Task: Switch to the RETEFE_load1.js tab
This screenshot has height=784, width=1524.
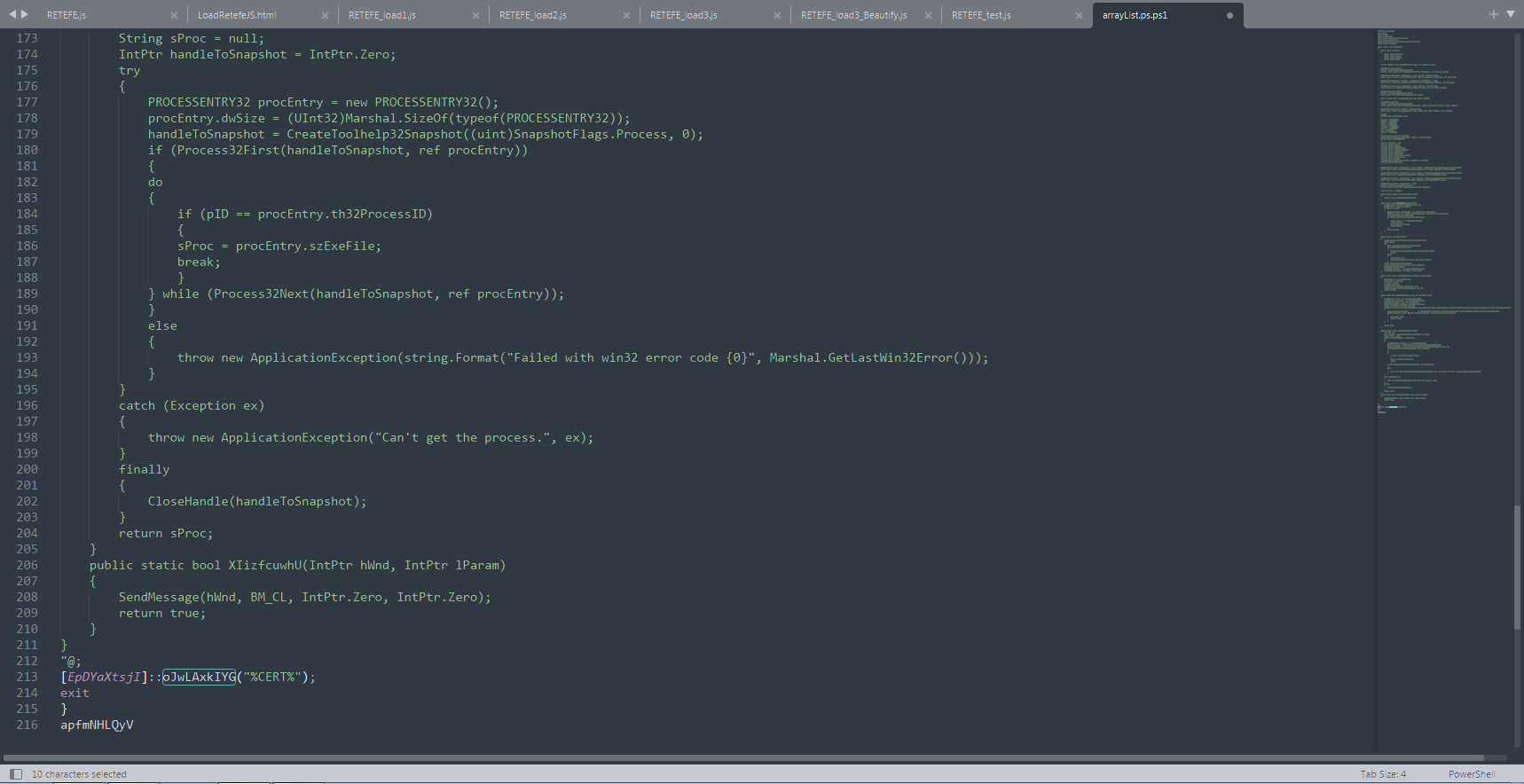Action: click(x=382, y=16)
